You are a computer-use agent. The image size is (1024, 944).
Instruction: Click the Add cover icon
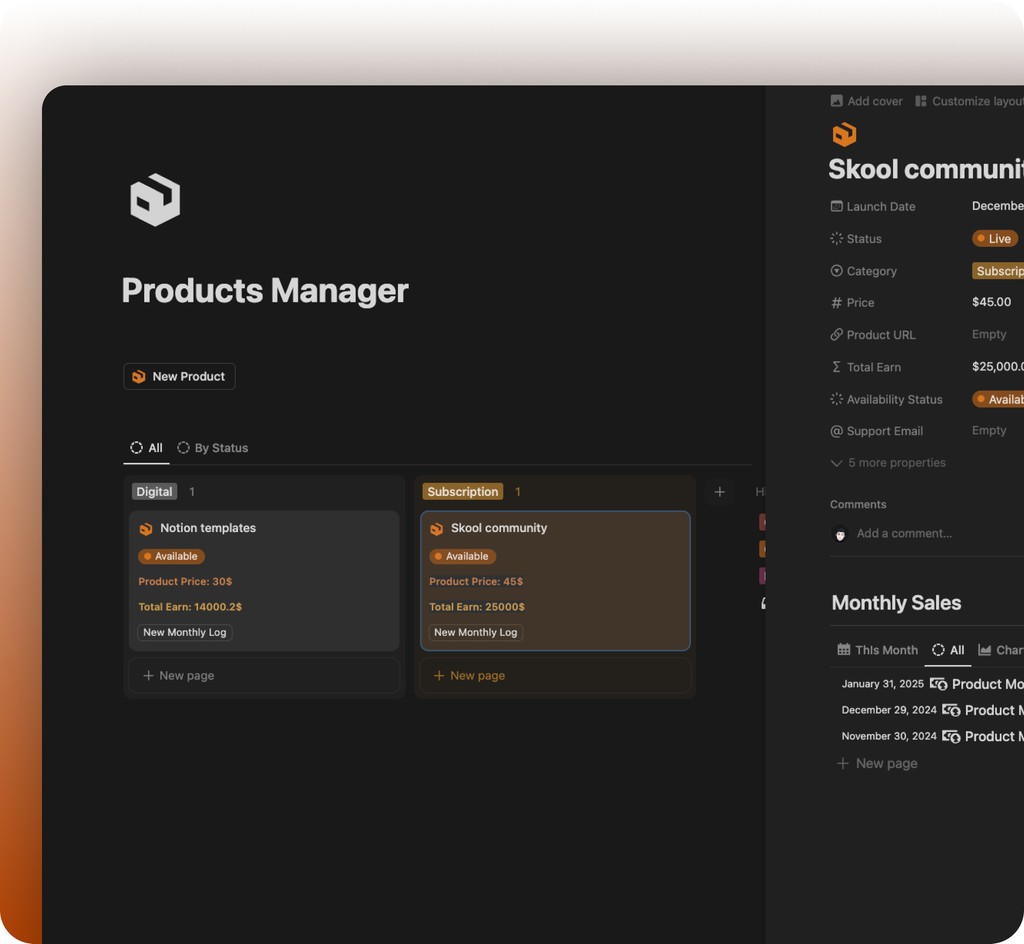pyautogui.click(x=836, y=100)
